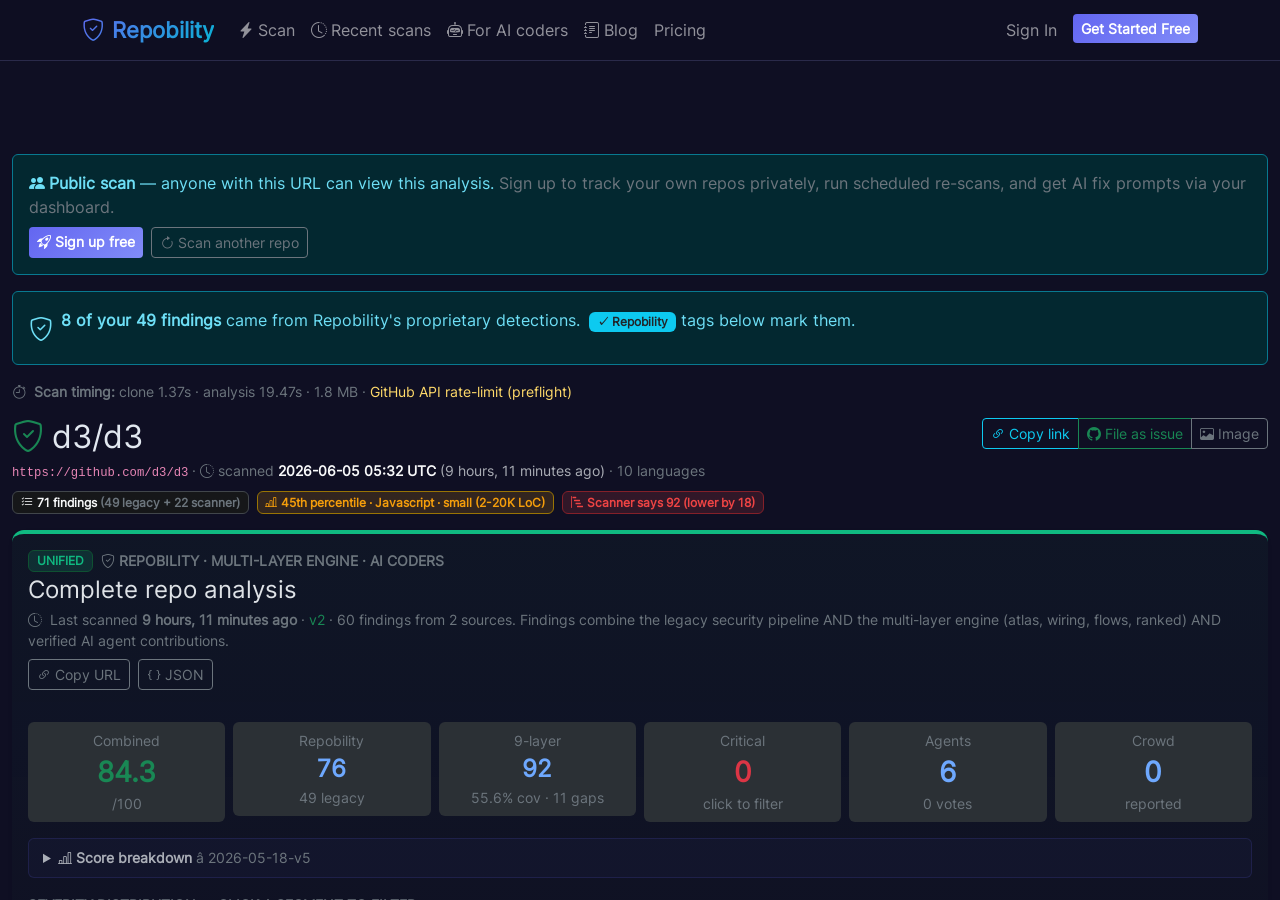Open the JSON export button
Screen dimensions: 1280x900
[175, 674]
